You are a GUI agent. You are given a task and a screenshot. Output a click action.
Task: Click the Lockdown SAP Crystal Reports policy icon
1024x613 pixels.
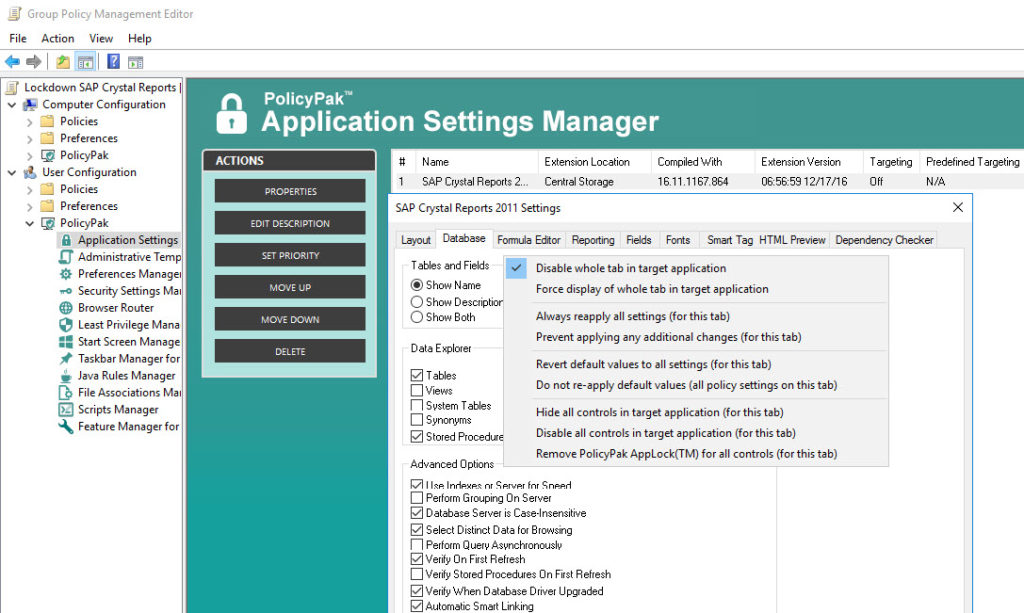point(12,87)
